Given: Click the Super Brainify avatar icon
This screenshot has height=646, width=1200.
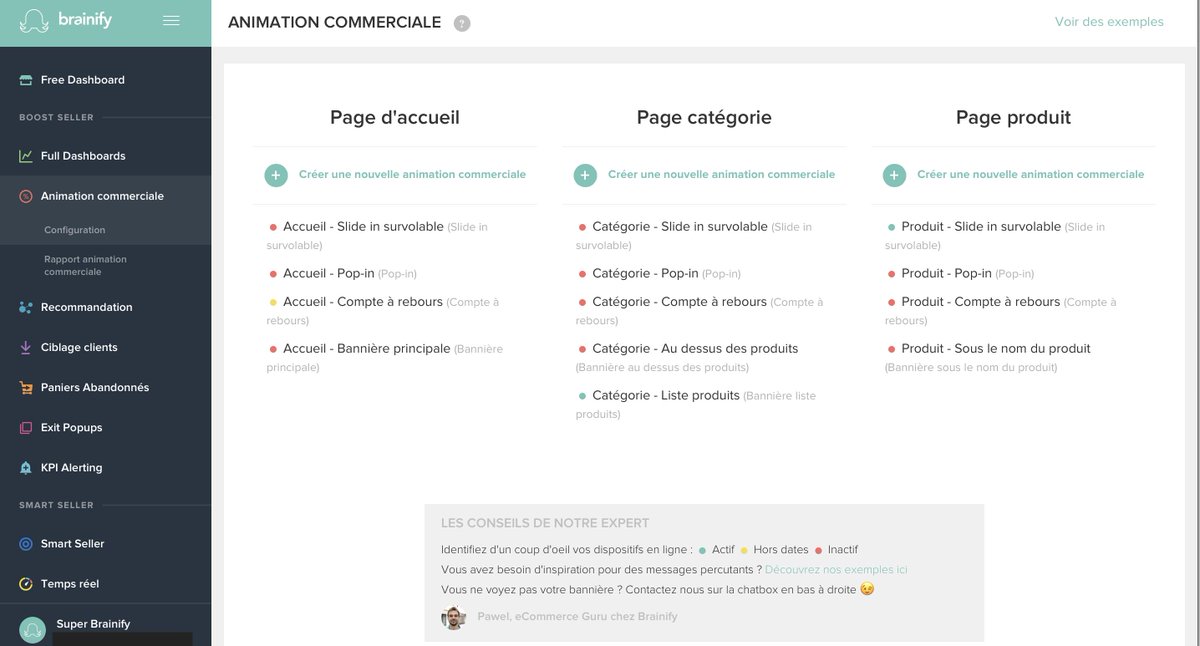Looking at the screenshot, I should point(32,630).
